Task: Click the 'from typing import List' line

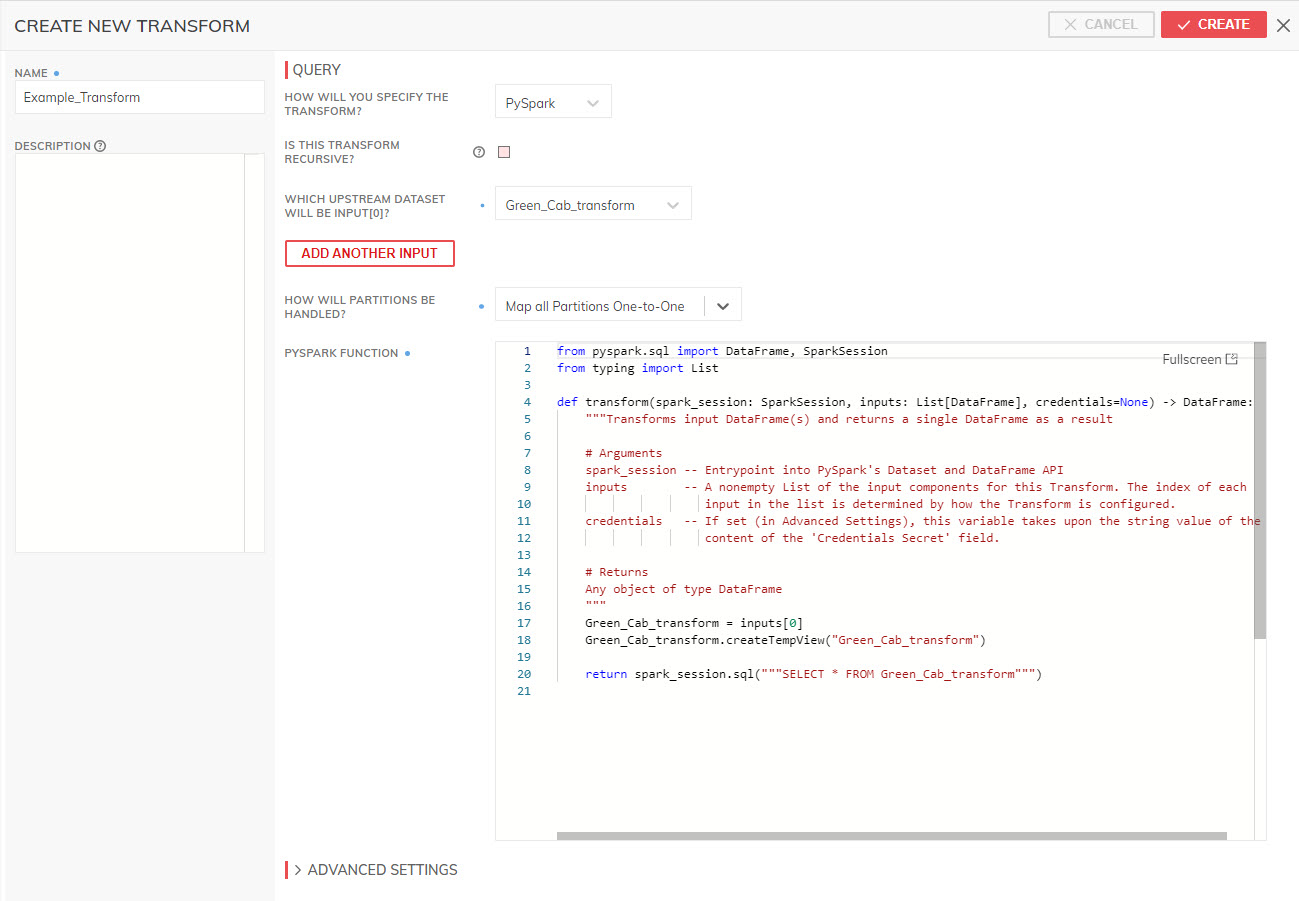Action: (x=637, y=368)
